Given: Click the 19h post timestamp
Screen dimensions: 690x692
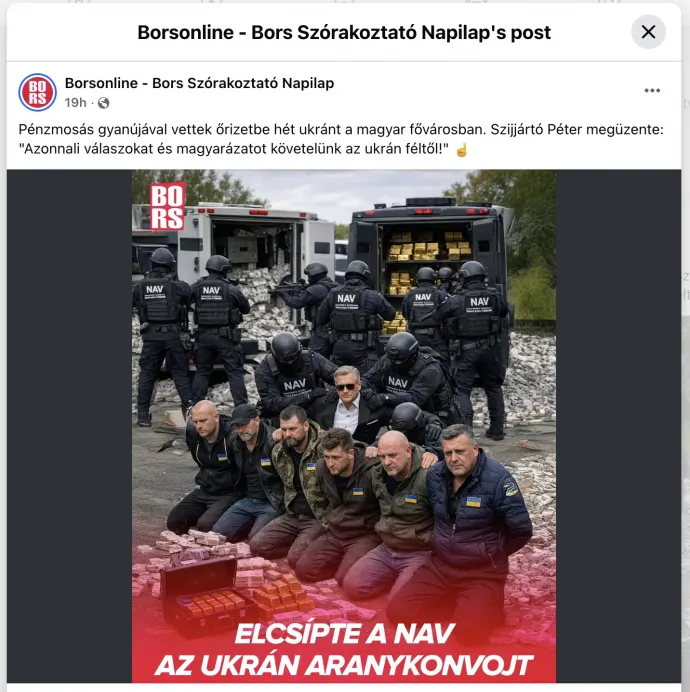Looking at the screenshot, I should (75, 103).
